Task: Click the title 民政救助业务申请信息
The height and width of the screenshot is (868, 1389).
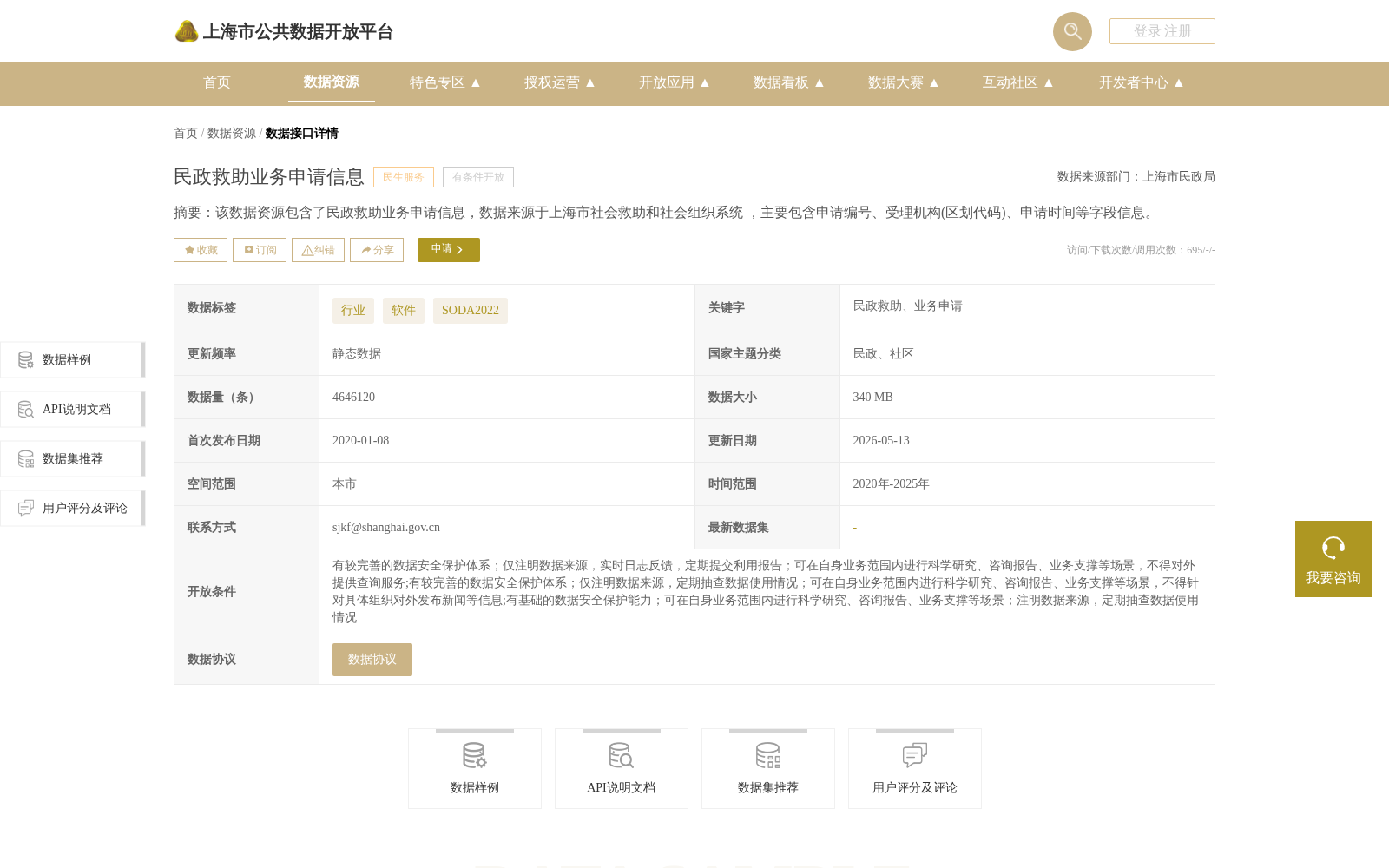Action: coord(269,177)
